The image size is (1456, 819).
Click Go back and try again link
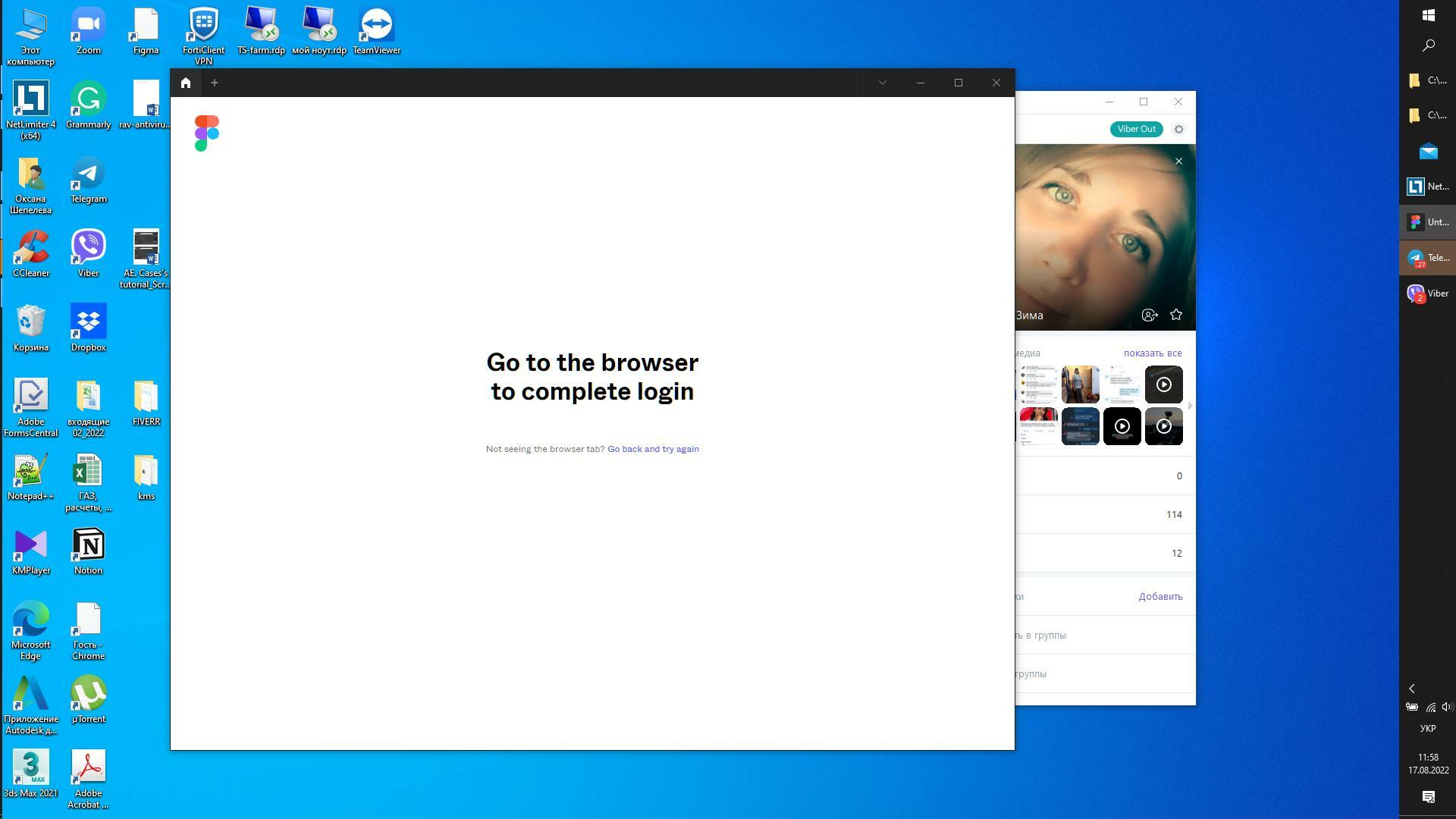[653, 448]
